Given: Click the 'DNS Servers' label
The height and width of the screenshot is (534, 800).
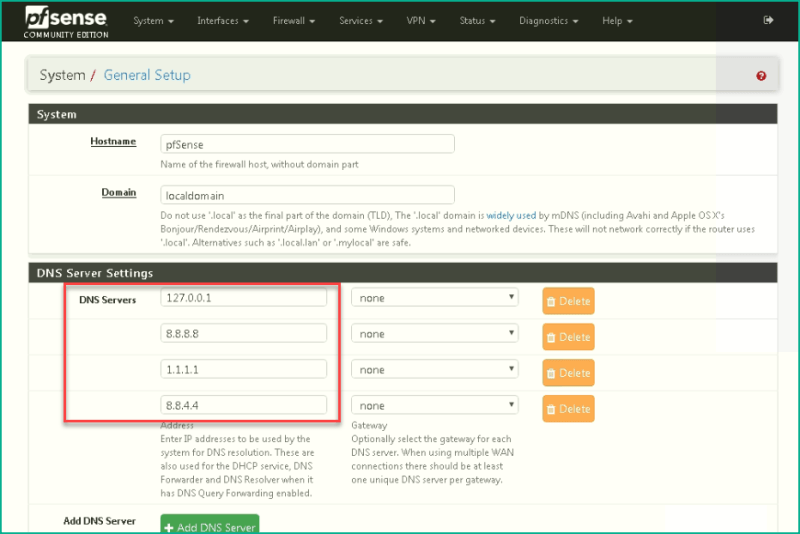Looking at the screenshot, I should click(108, 300).
